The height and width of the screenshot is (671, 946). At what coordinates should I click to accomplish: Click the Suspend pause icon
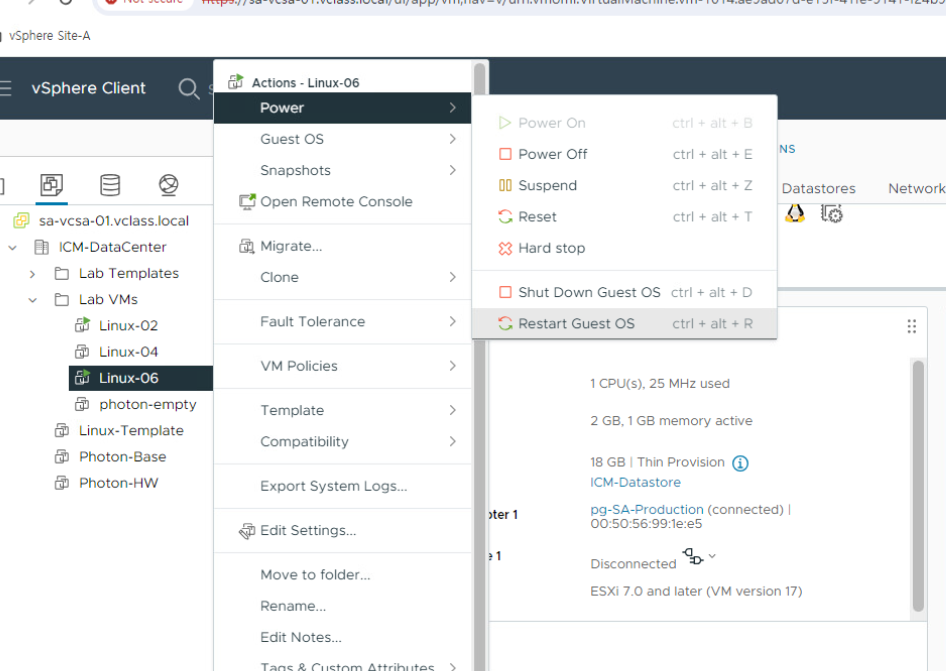tap(505, 186)
